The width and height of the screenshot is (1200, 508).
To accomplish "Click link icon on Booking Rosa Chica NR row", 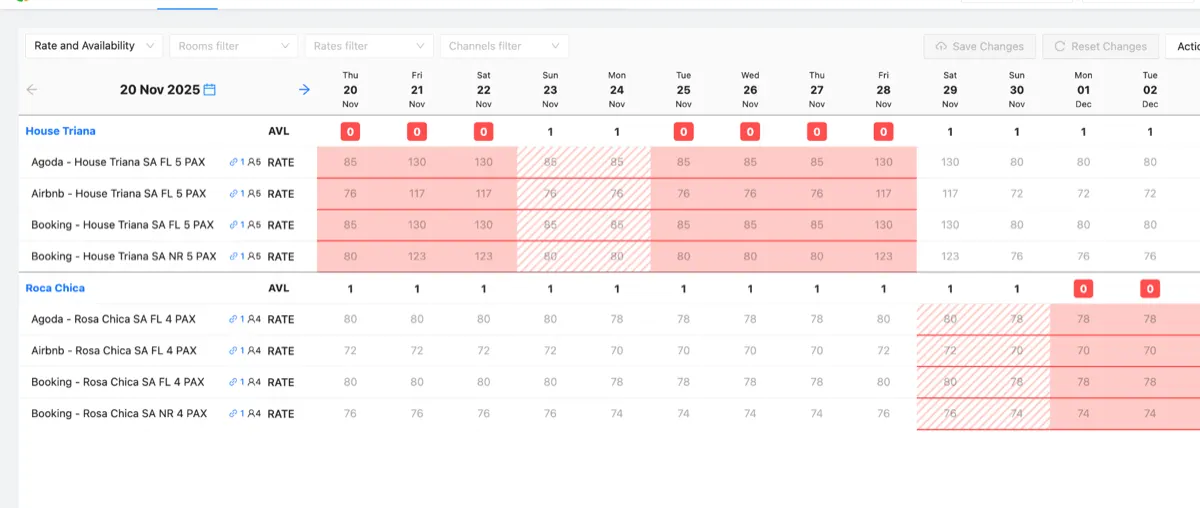I will click(233, 413).
